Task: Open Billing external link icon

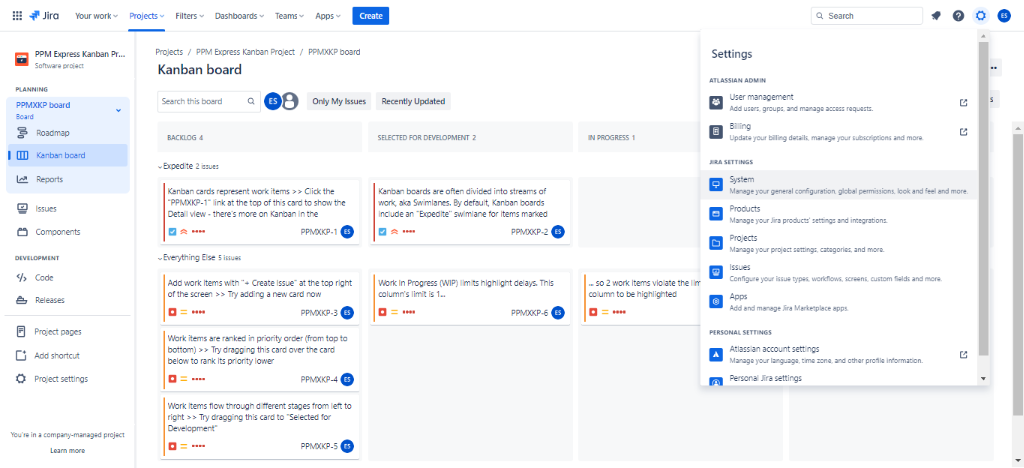Action: pyautogui.click(x=963, y=132)
